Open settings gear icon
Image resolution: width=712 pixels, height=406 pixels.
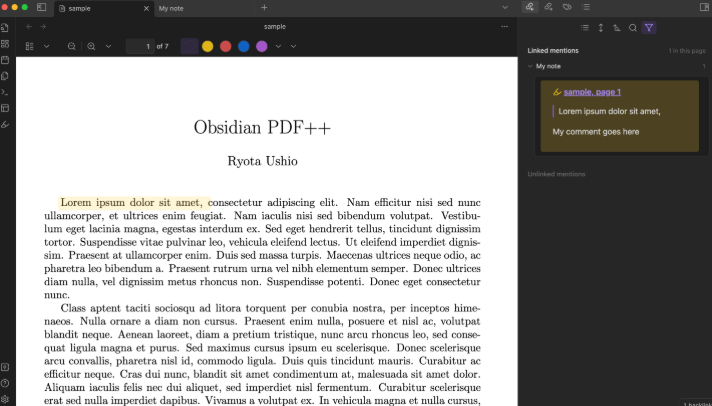click(5, 399)
